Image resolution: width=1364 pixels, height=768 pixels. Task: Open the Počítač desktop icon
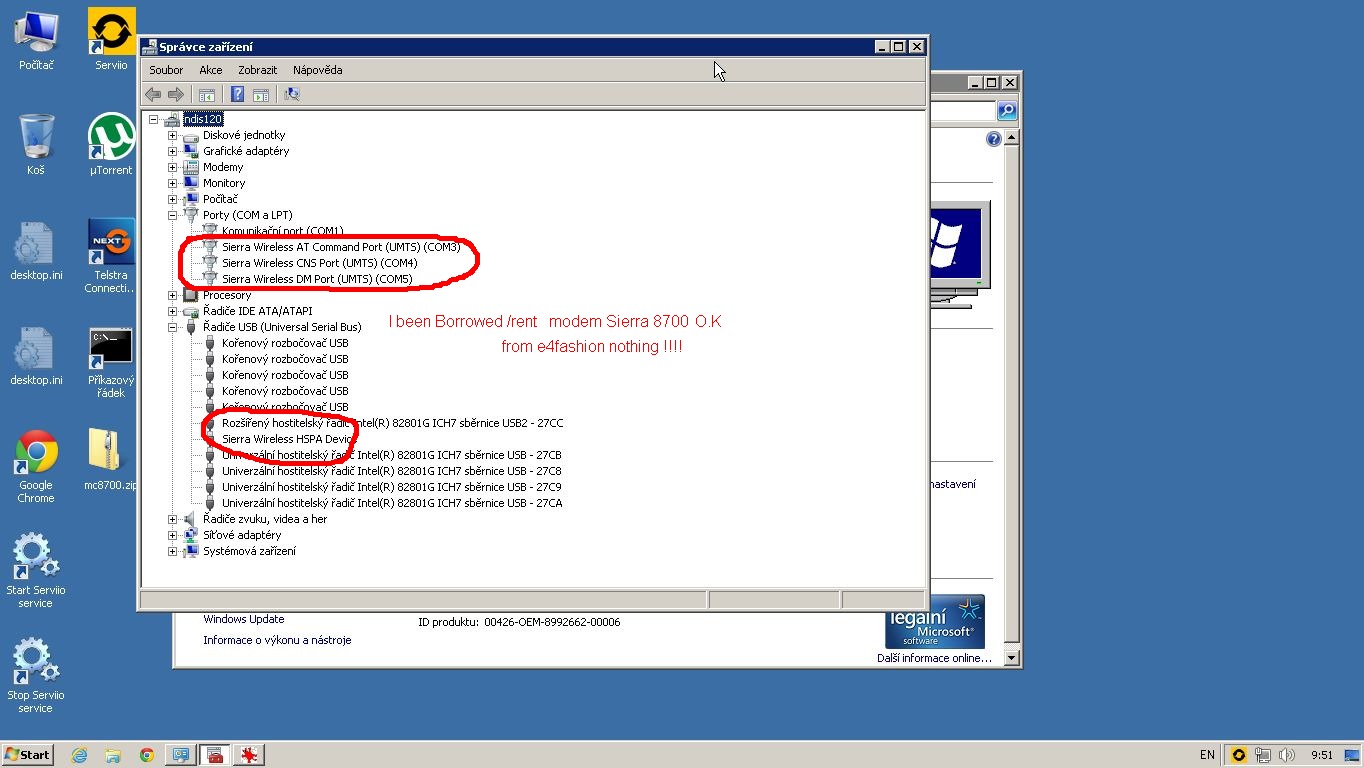[36, 41]
